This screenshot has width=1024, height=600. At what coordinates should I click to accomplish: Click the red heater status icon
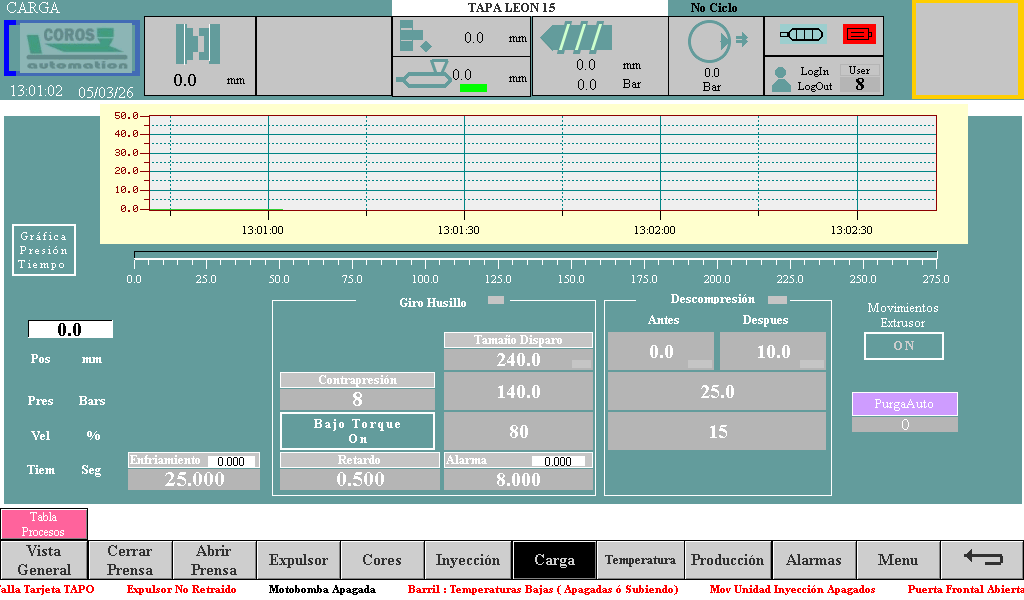[x=859, y=34]
